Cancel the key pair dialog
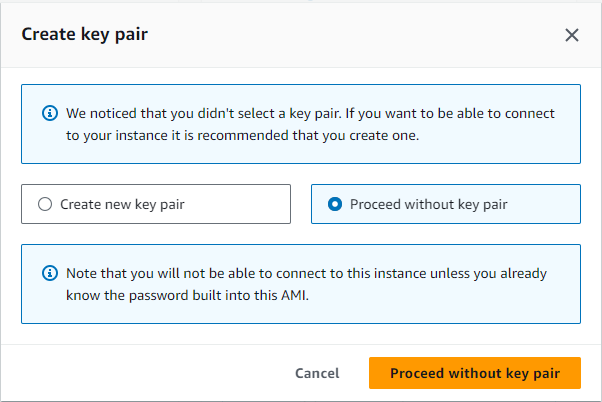 (317, 373)
